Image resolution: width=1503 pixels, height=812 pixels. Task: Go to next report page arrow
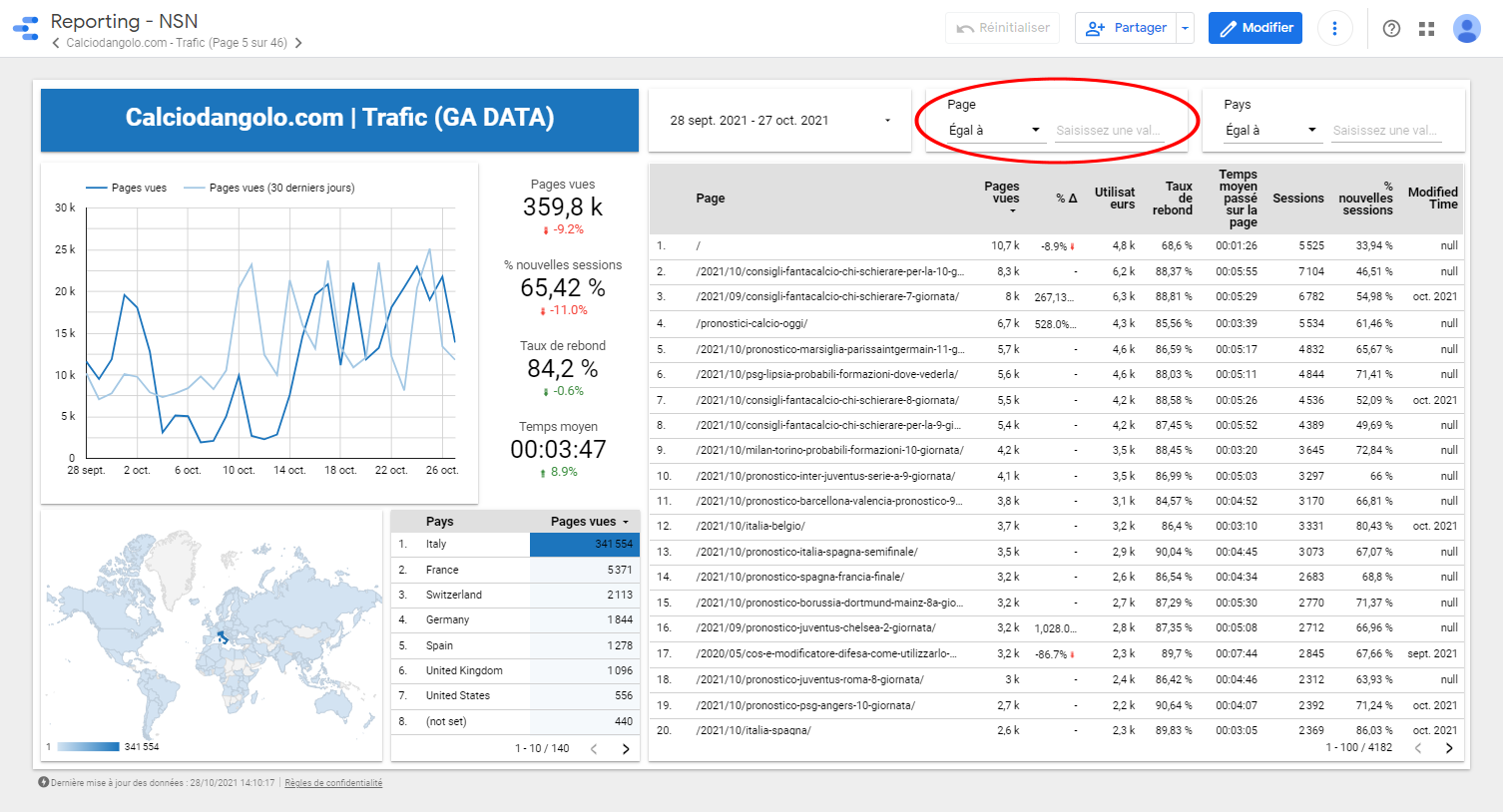(x=298, y=43)
